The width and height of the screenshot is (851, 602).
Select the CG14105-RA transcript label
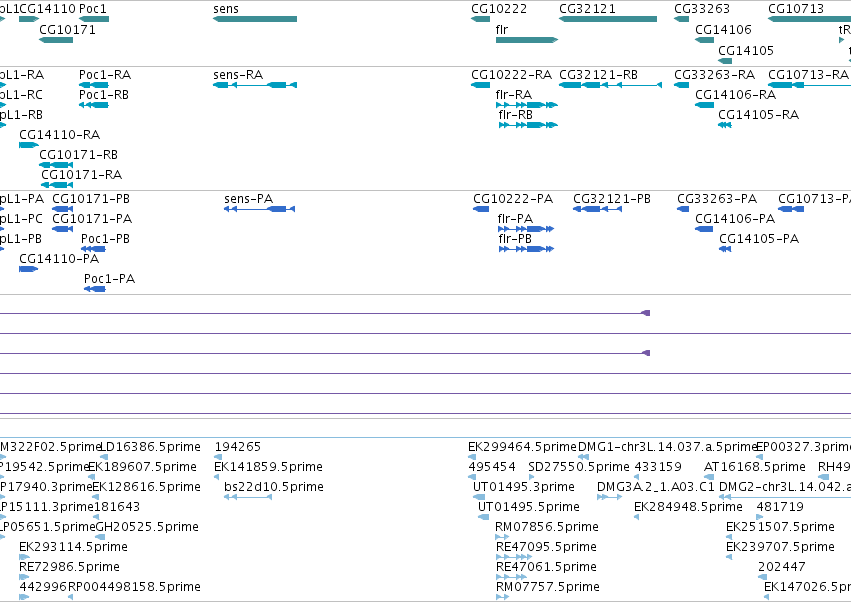[758, 115]
